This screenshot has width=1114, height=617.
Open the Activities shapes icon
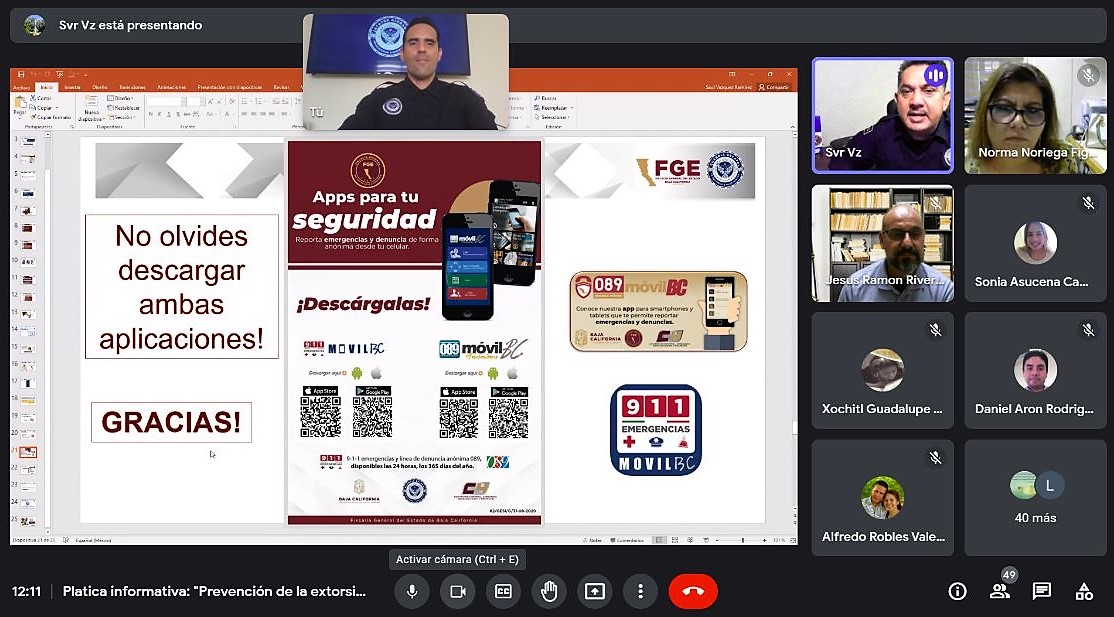pos(1084,591)
